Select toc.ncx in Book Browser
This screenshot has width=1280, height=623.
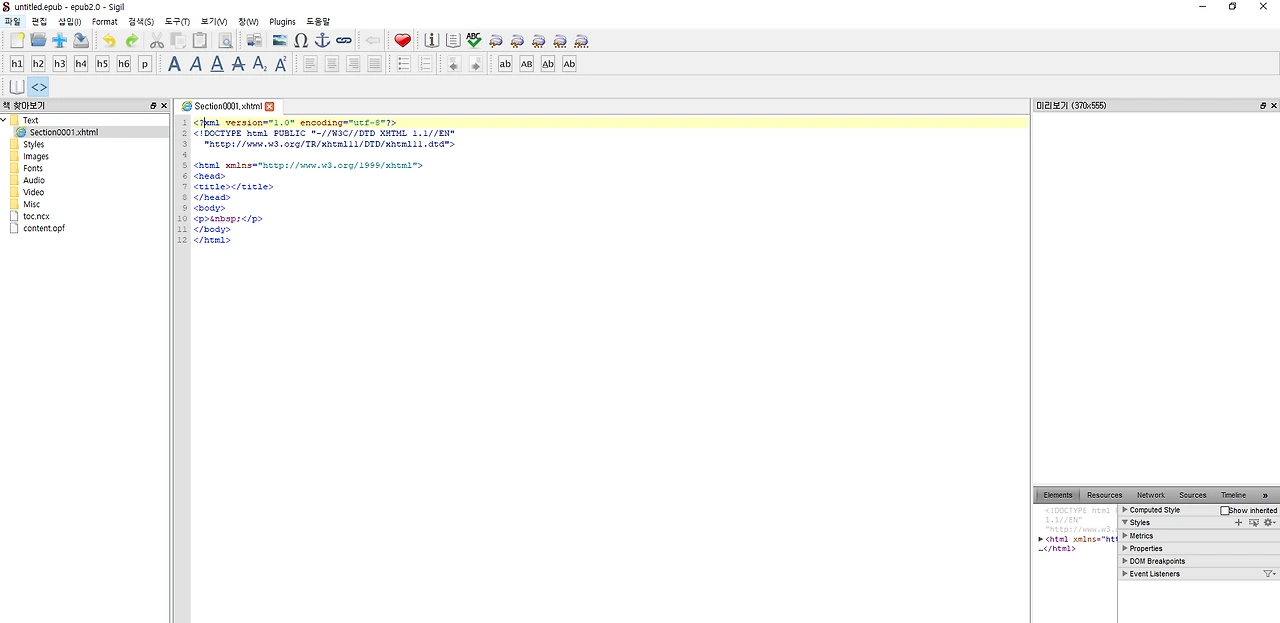(36, 216)
